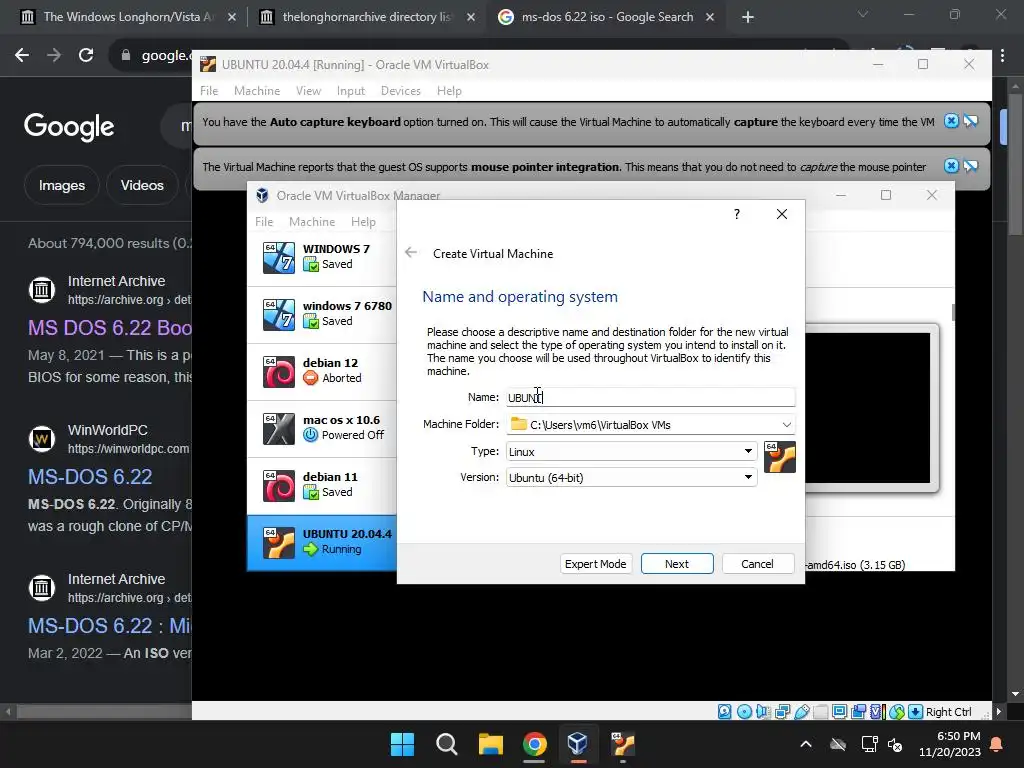The width and height of the screenshot is (1024, 768).
Task: Select the WINDOWS 7 virtual machine
Action: coord(322,257)
